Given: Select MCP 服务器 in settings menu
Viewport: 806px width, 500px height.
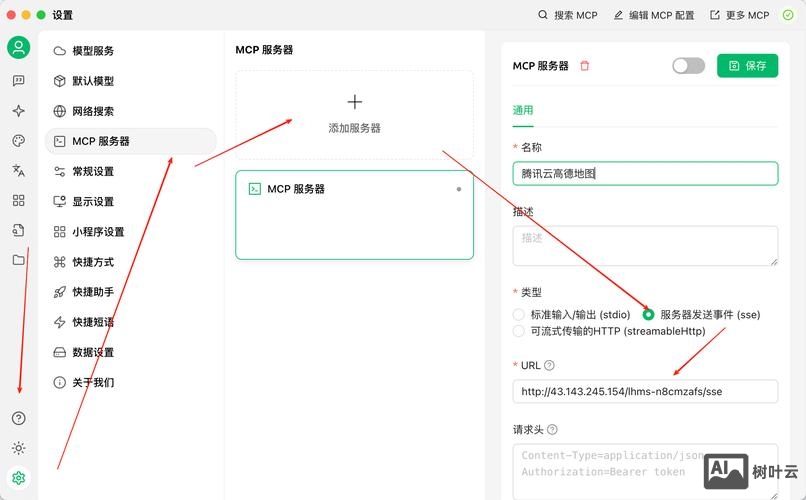Looking at the screenshot, I should 131,141.
